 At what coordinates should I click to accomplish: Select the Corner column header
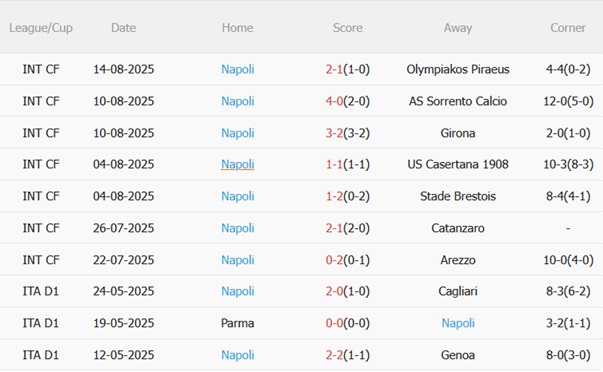(x=568, y=28)
